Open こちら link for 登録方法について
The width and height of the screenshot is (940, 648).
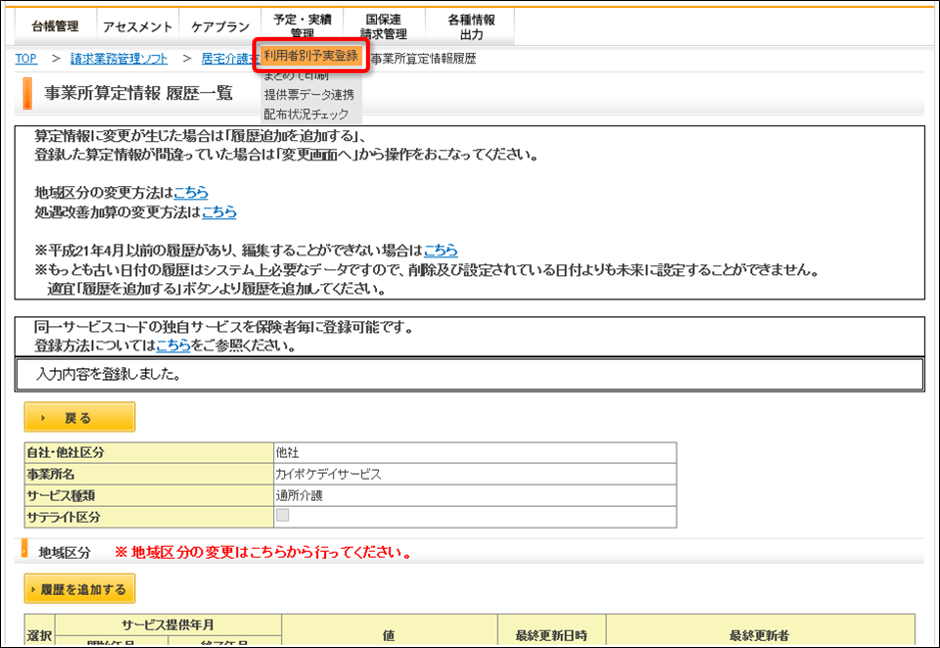pos(173,345)
